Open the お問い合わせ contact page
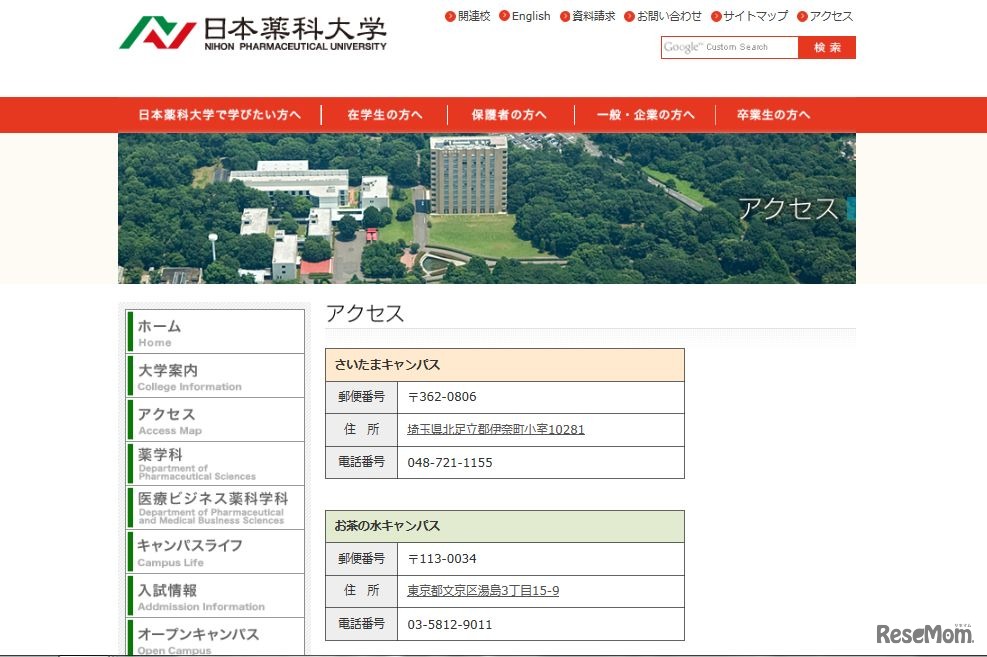Screen dimensions: 987x657 coord(667,16)
